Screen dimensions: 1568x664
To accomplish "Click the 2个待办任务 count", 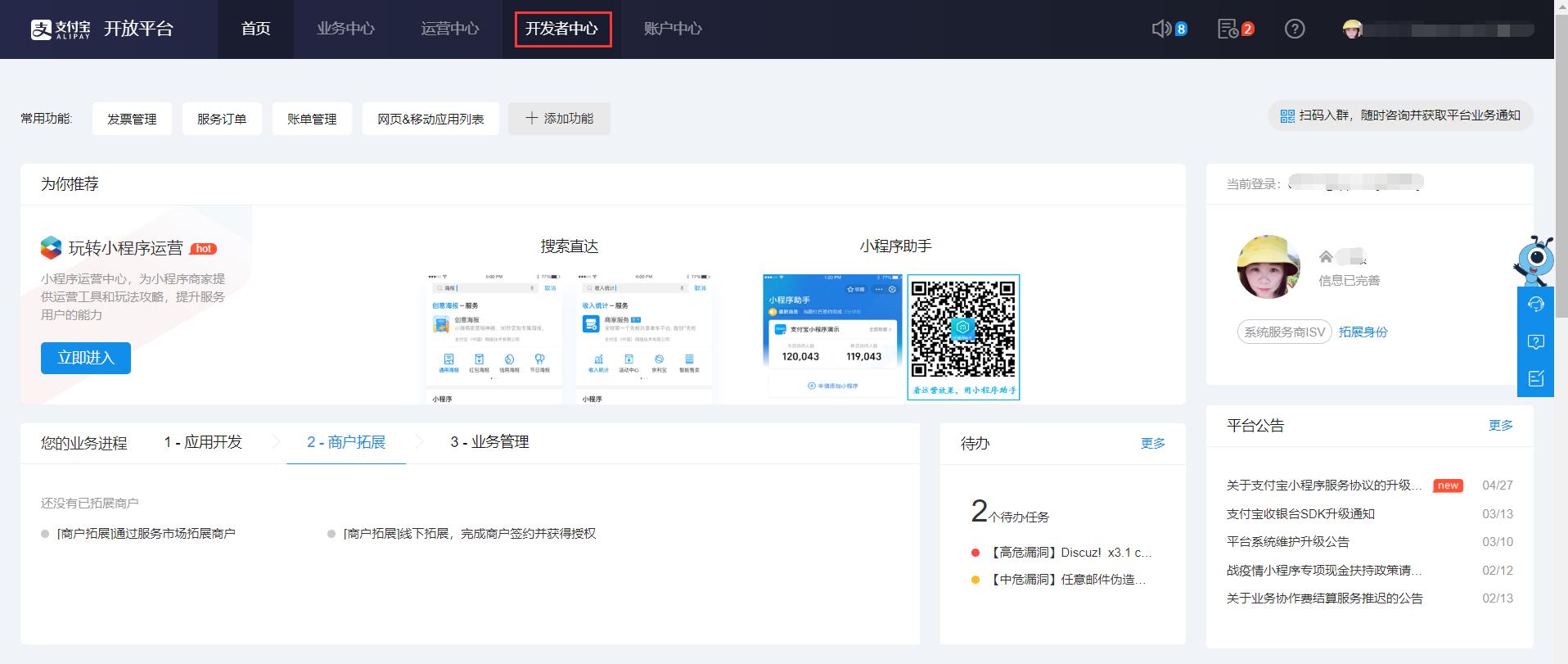I will (x=1009, y=512).
